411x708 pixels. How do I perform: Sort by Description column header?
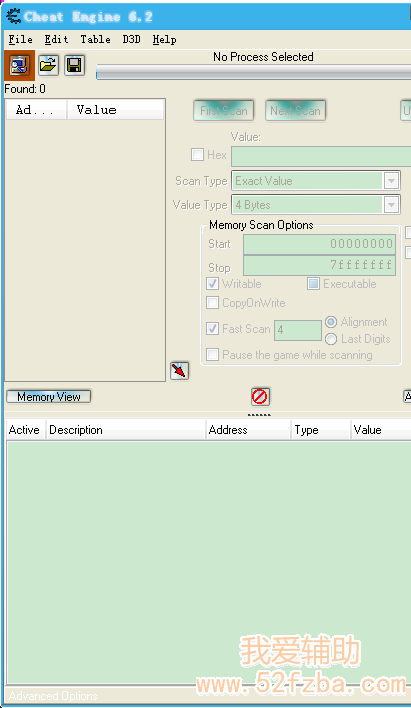[126, 430]
